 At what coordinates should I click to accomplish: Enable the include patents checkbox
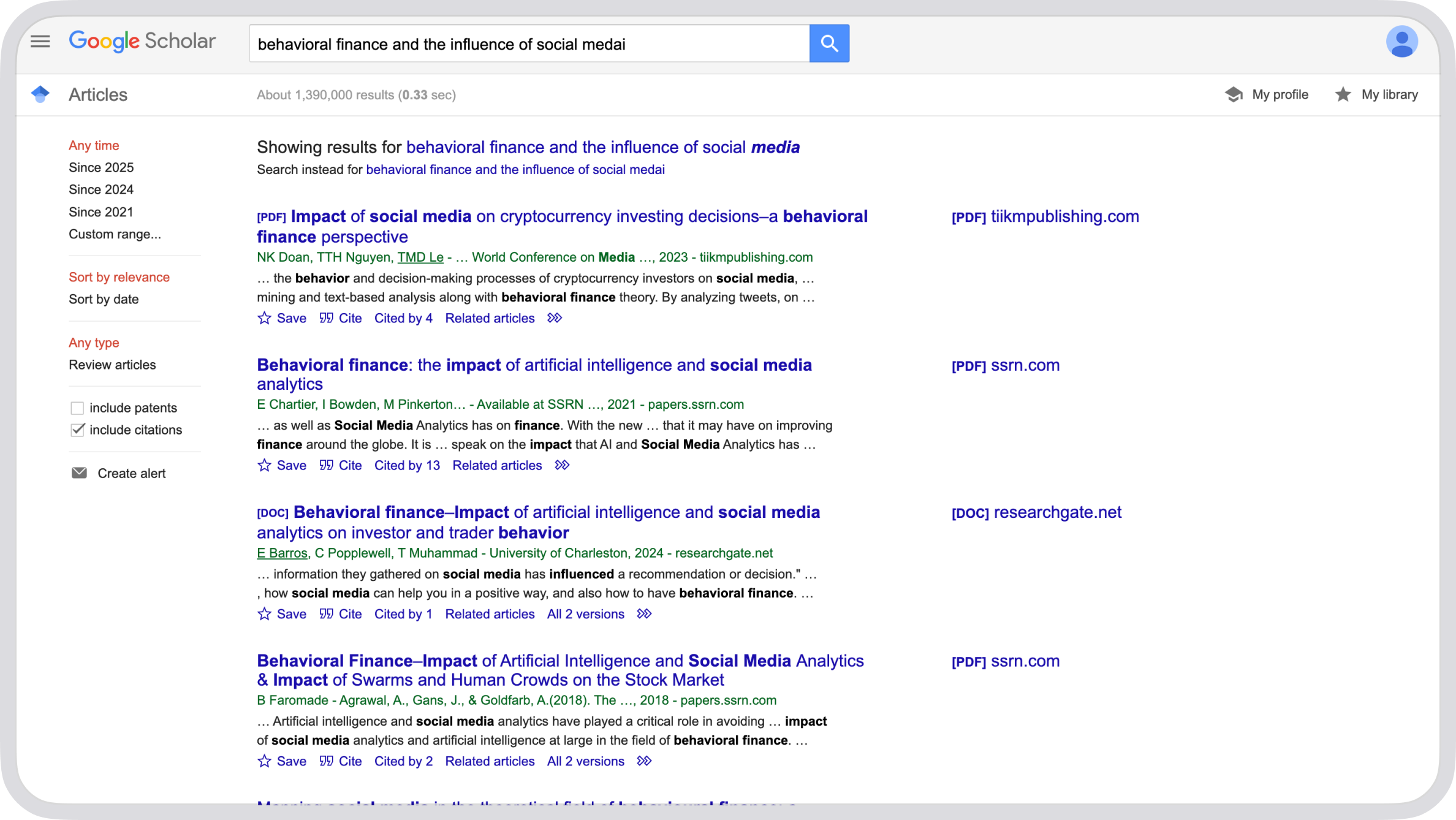[x=77, y=407]
